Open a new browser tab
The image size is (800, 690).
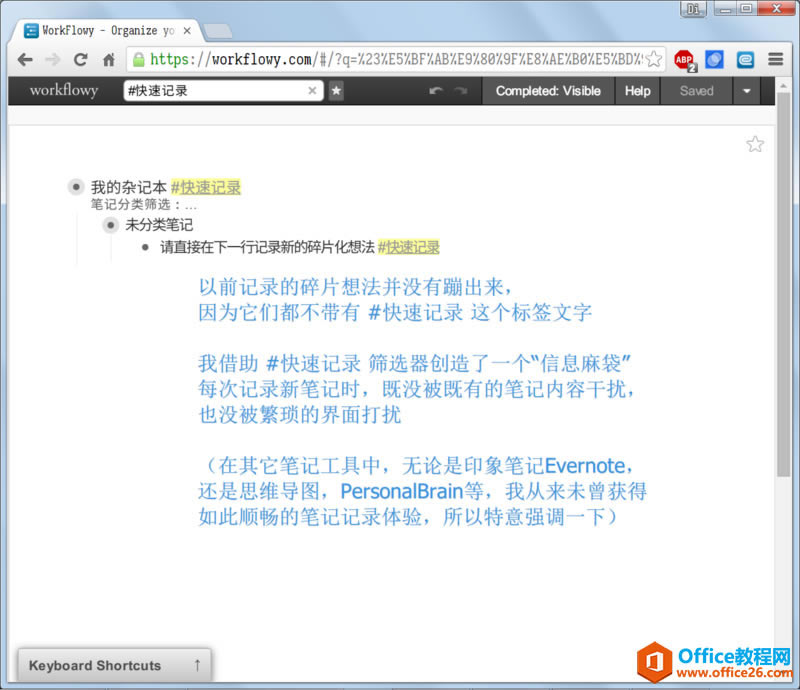[x=218, y=32]
